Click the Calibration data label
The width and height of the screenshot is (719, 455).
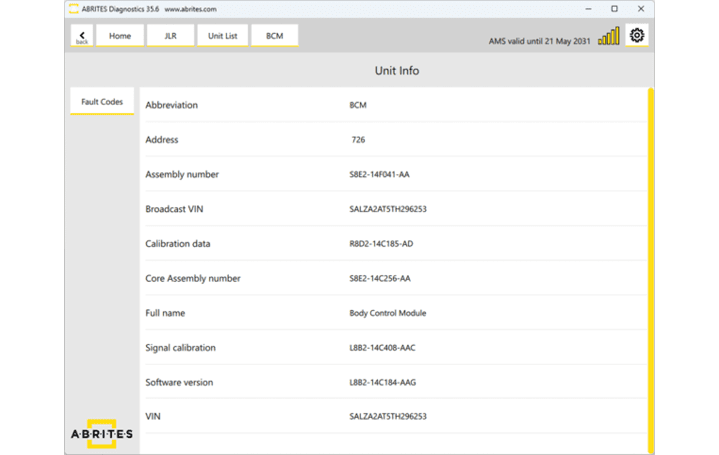coord(178,244)
